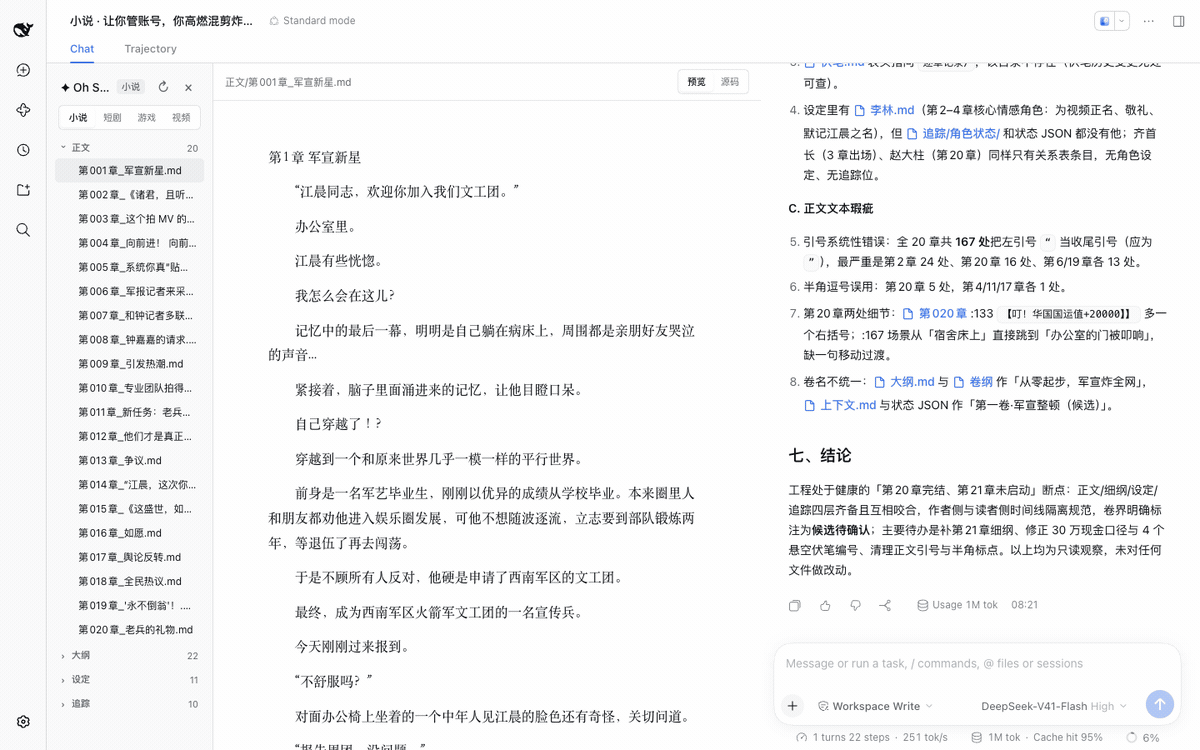Open the 大纲.md file link
The height and width of the screenshot is (750, 1200).
coord(904,382)
